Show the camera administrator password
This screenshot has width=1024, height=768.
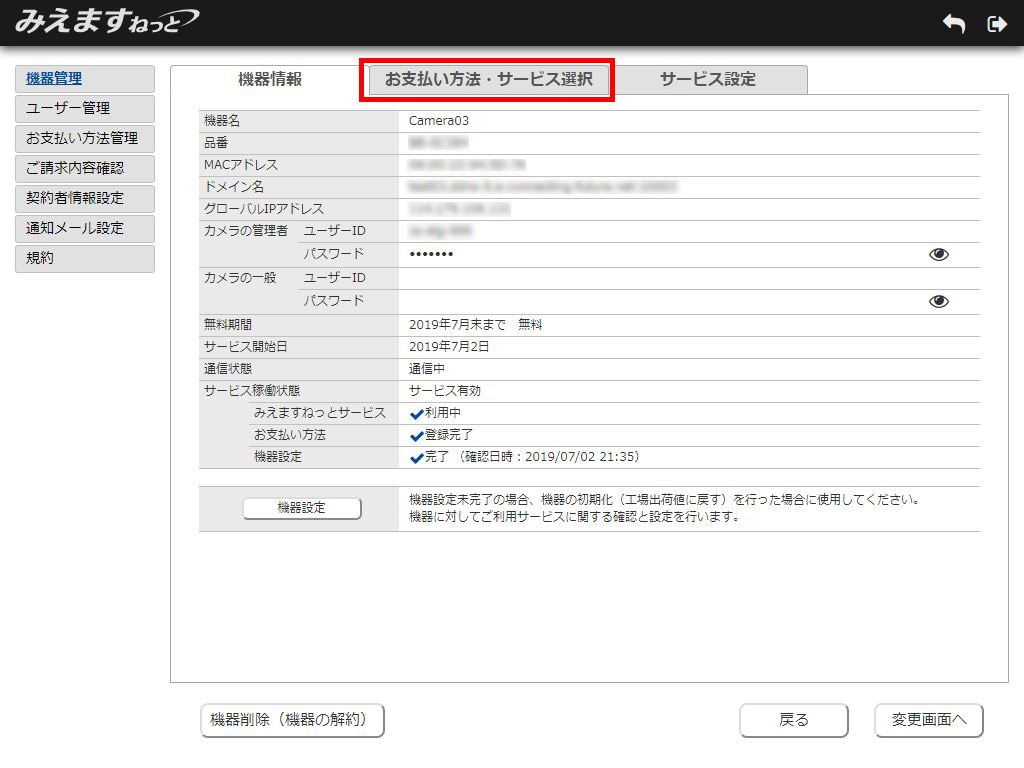pos(938,255)
